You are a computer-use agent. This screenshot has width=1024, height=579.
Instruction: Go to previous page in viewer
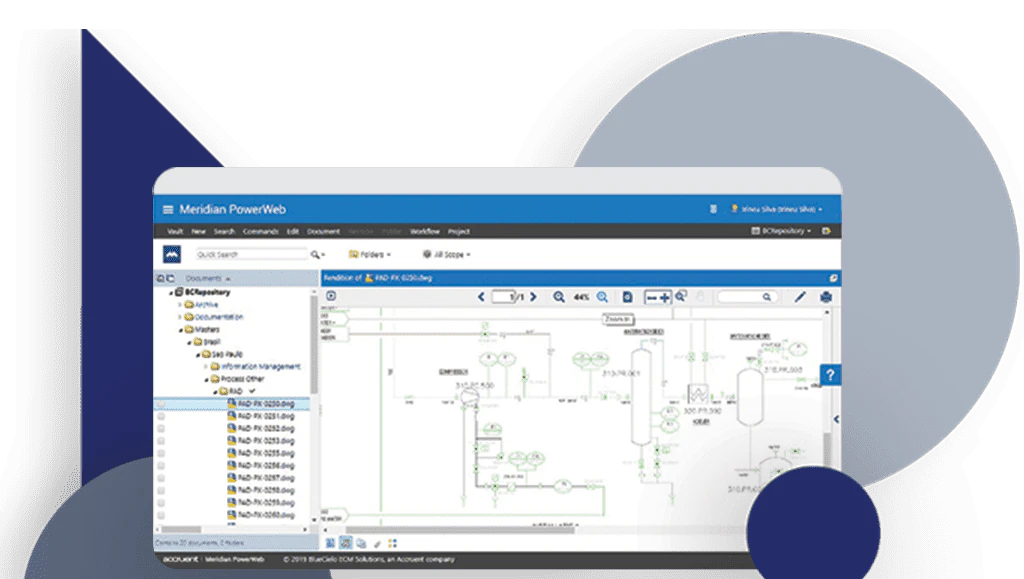(481, 297)
